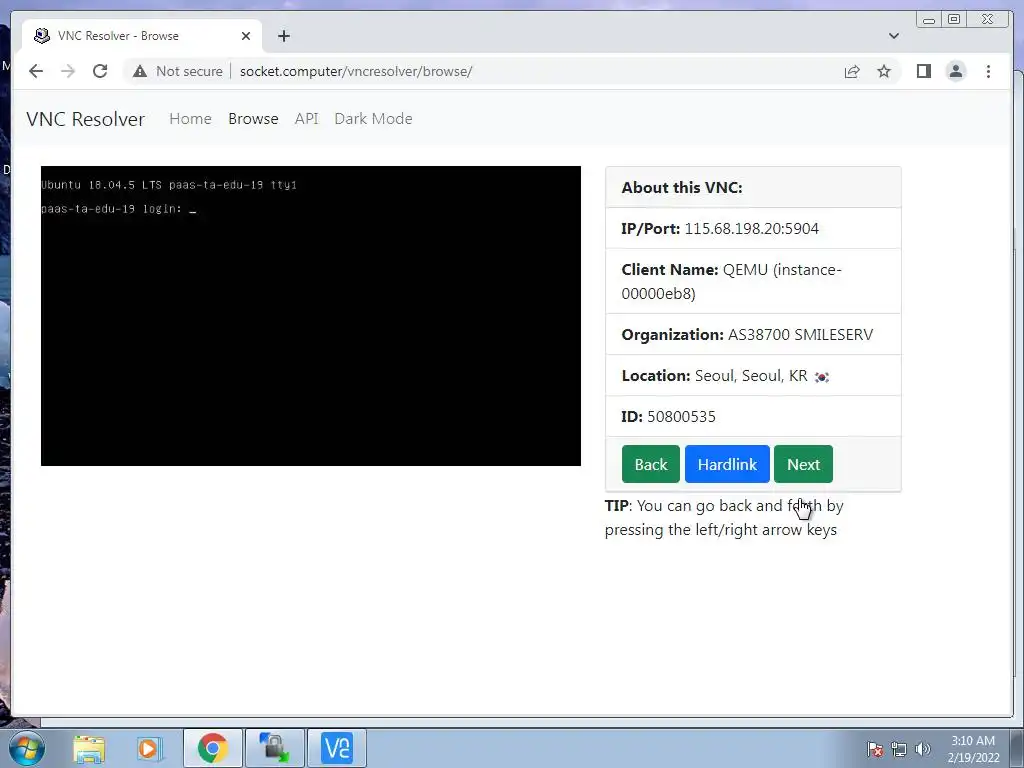Screen dimensions: 1024x768
Task: Click the Chrome taskbar icon
Action: point(213,748)
